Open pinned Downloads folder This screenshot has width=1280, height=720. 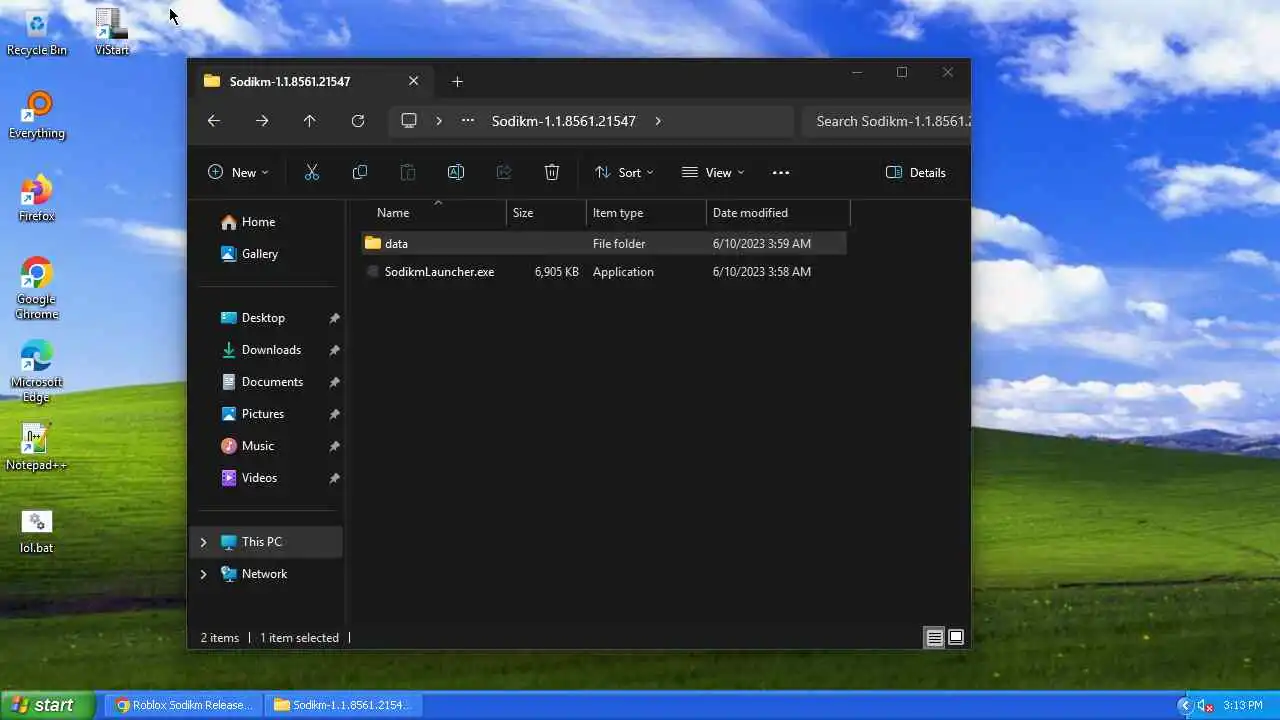coord(270,350)
